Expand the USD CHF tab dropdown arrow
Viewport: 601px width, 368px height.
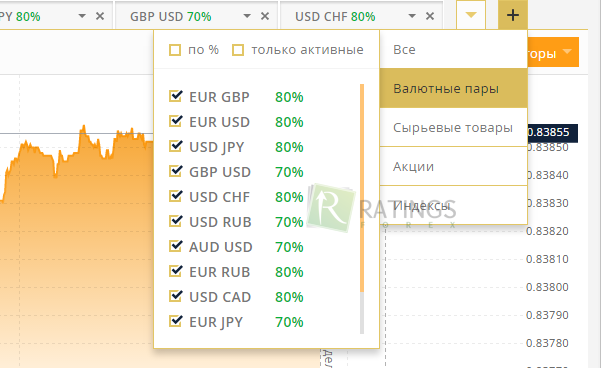[x=412, y=16]
